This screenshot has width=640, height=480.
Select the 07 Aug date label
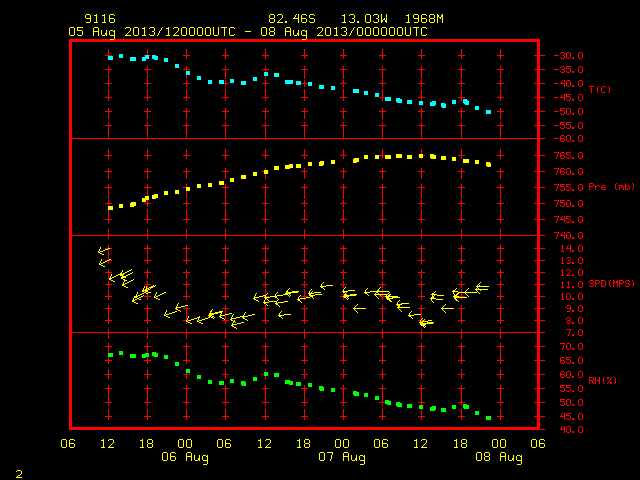(342, 457)
